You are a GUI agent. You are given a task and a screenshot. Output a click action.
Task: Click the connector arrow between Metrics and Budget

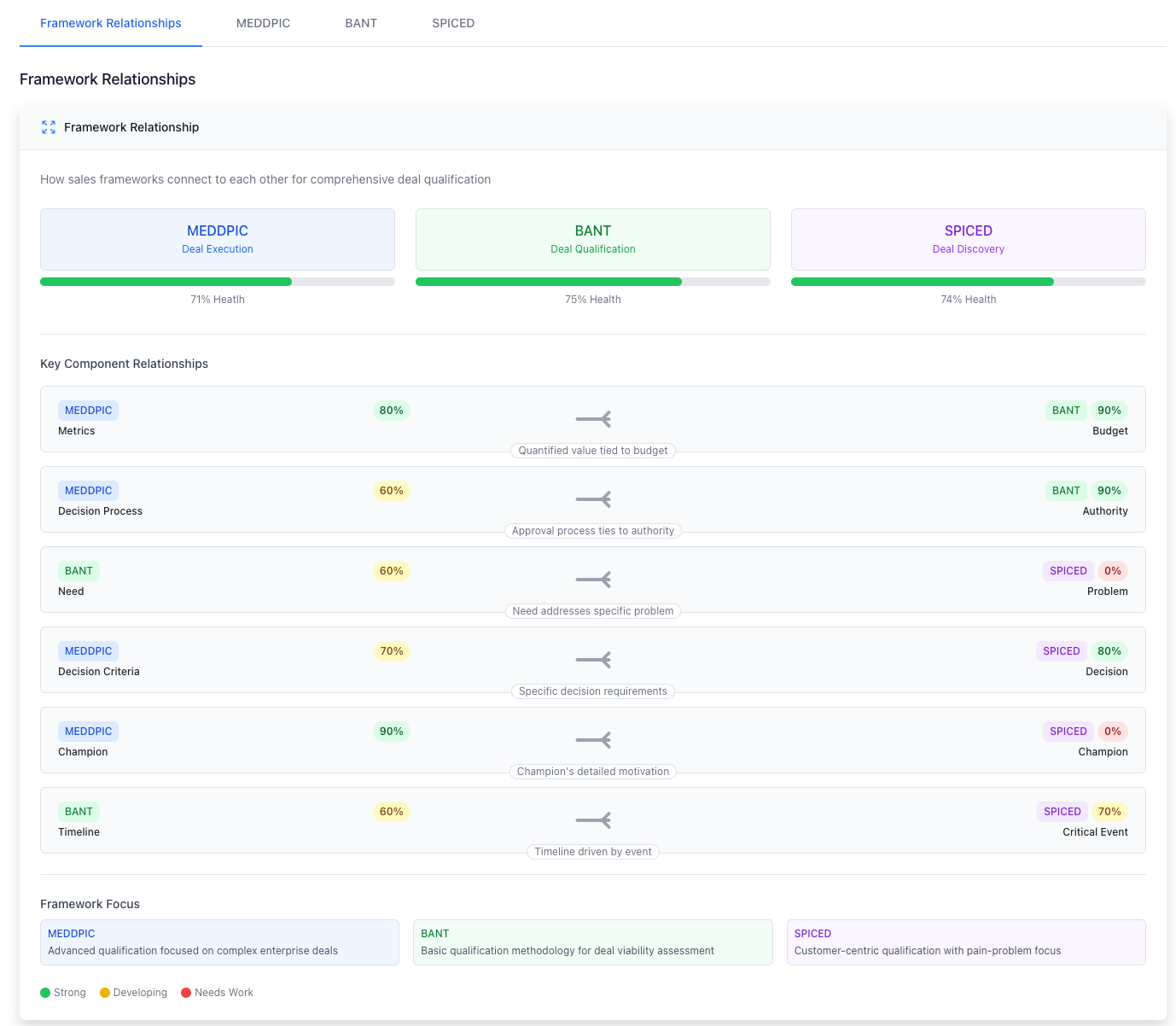point(592,419)
